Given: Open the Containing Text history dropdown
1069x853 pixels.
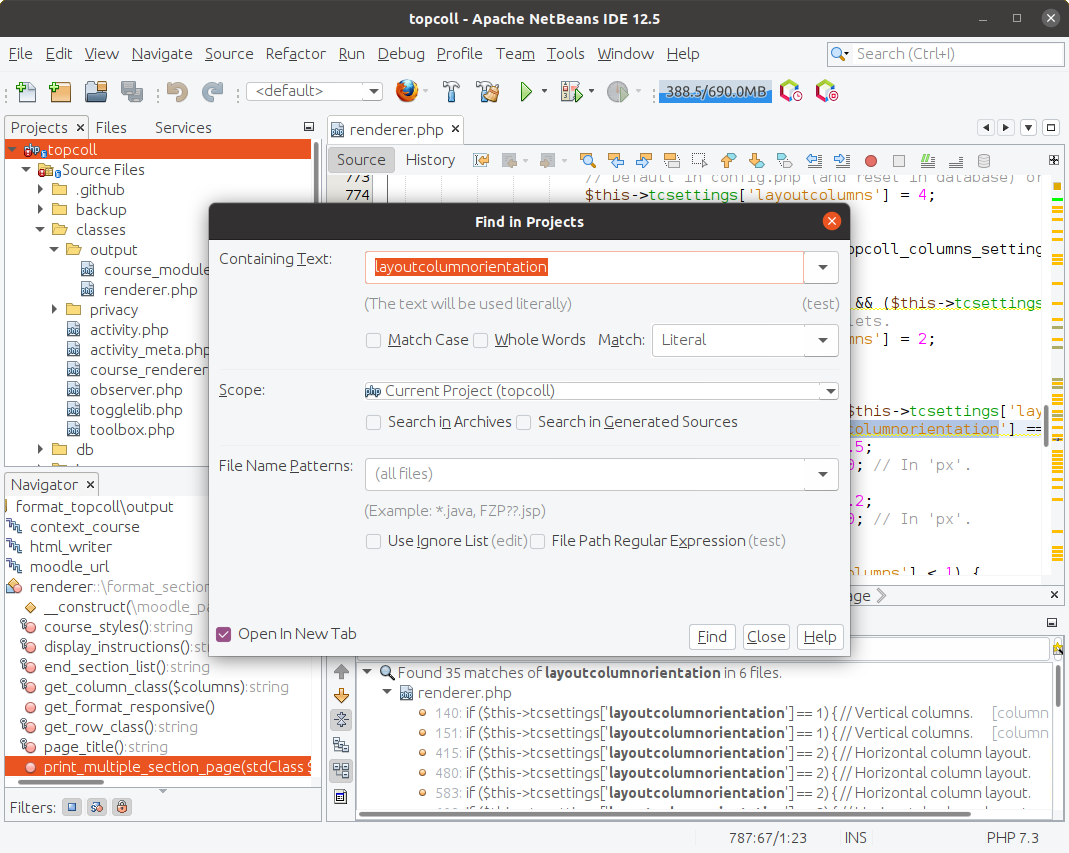Looking at the screenshot, I should [x=822, y=267].
